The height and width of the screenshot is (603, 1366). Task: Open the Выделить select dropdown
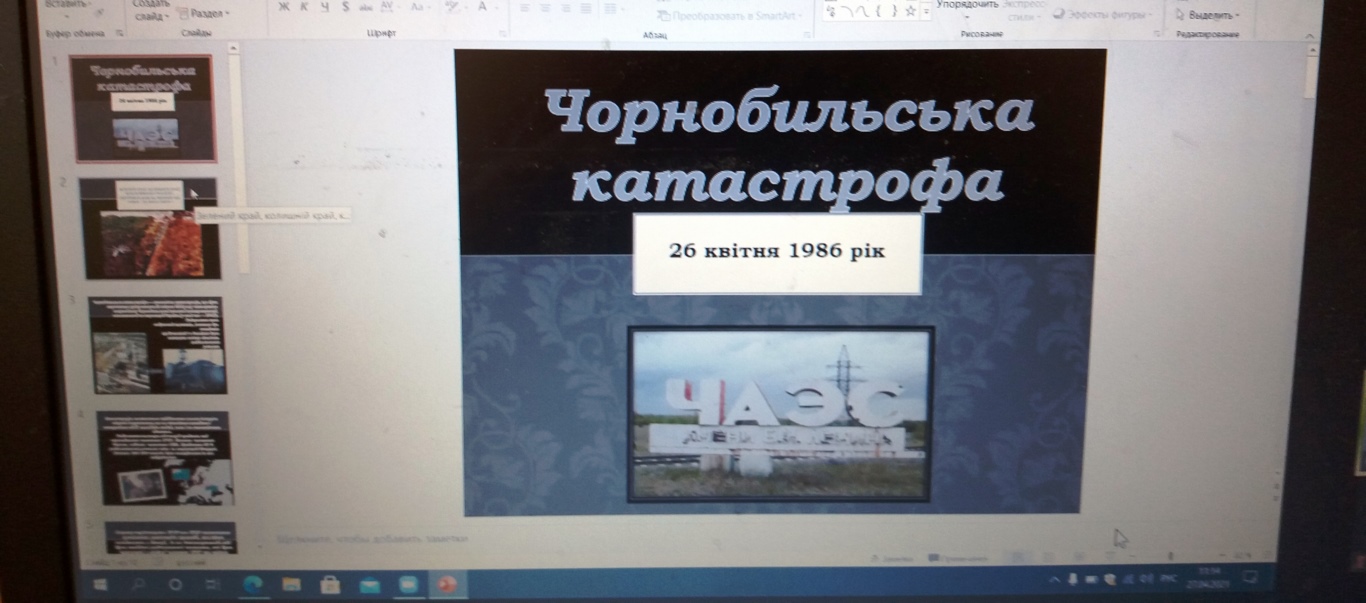(x=1206, y=15)
